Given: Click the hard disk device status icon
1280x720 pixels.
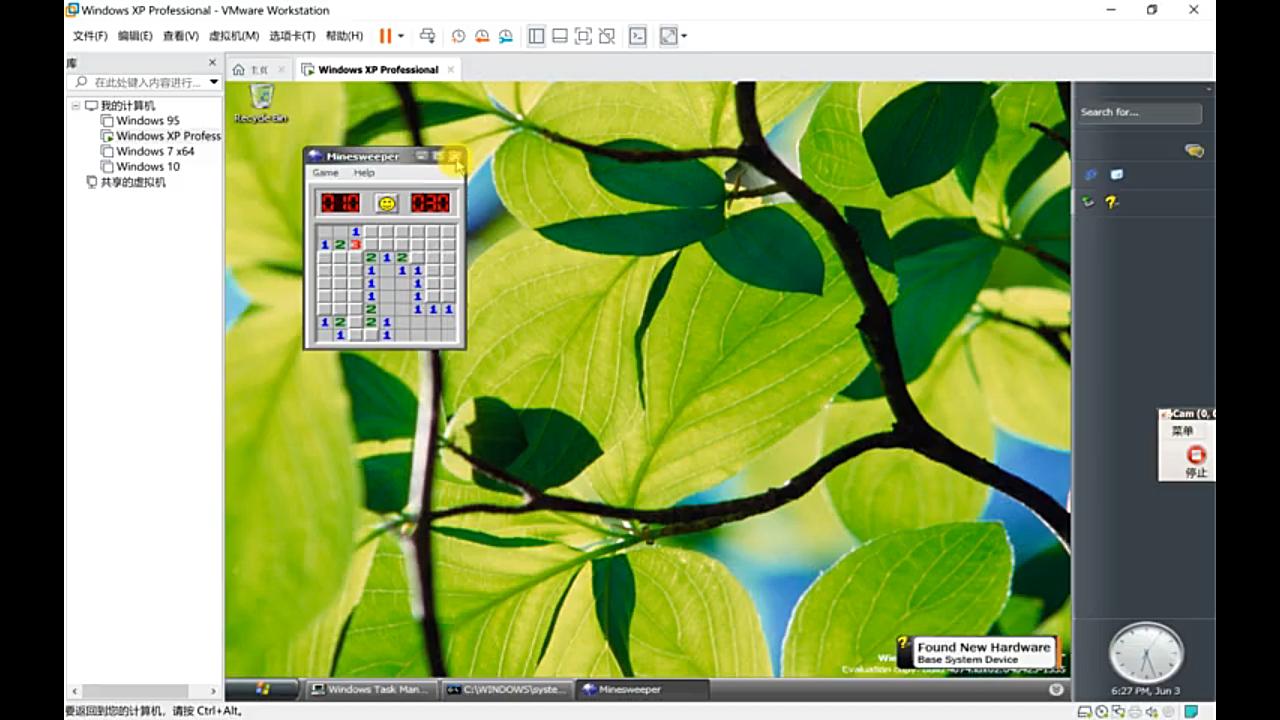Looking at the screenshot, I should 1085,711.
